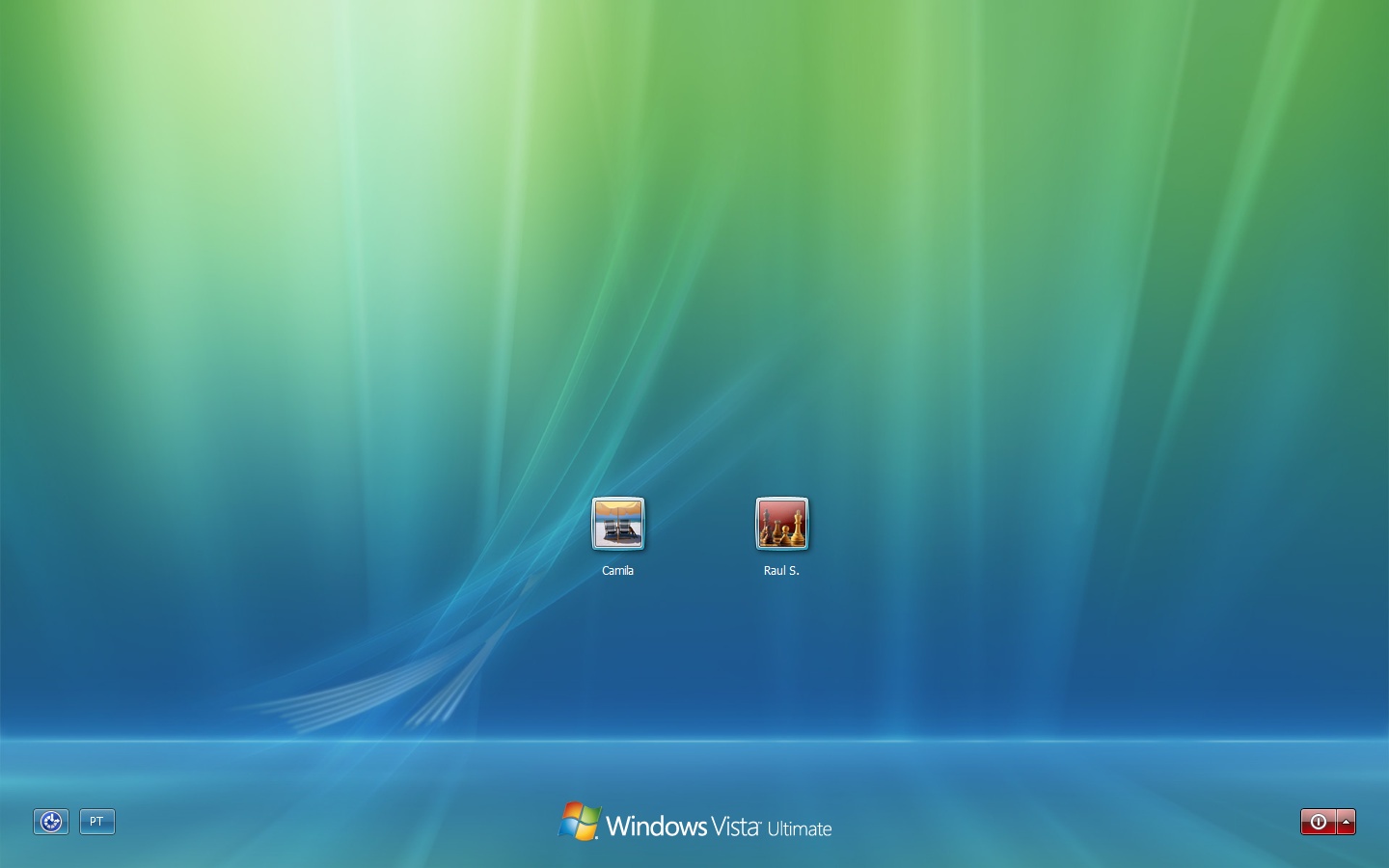This screenshot has width=1389, height=868.
Task: Click the accessibility clock-style icon
Action: click(x=51, y=822)
